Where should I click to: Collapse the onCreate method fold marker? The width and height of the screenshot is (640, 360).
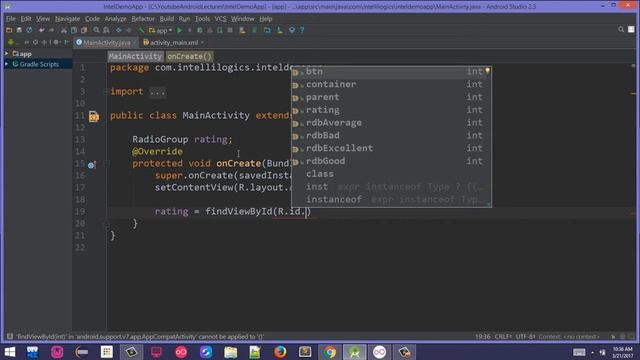106,163
